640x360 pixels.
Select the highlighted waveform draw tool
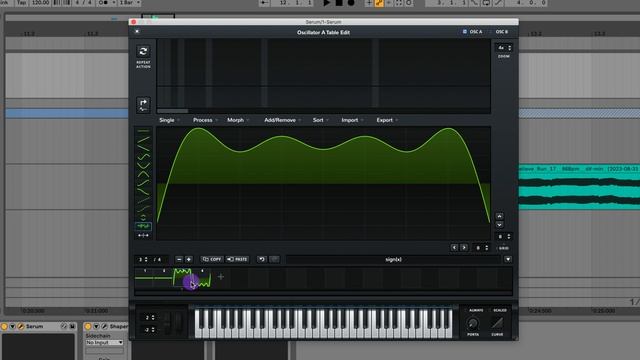143,226
